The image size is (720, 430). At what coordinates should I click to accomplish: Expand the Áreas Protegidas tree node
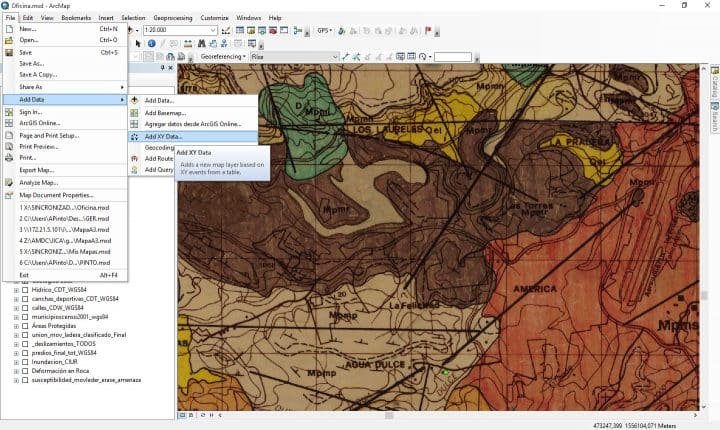click(x=17, y=326)
